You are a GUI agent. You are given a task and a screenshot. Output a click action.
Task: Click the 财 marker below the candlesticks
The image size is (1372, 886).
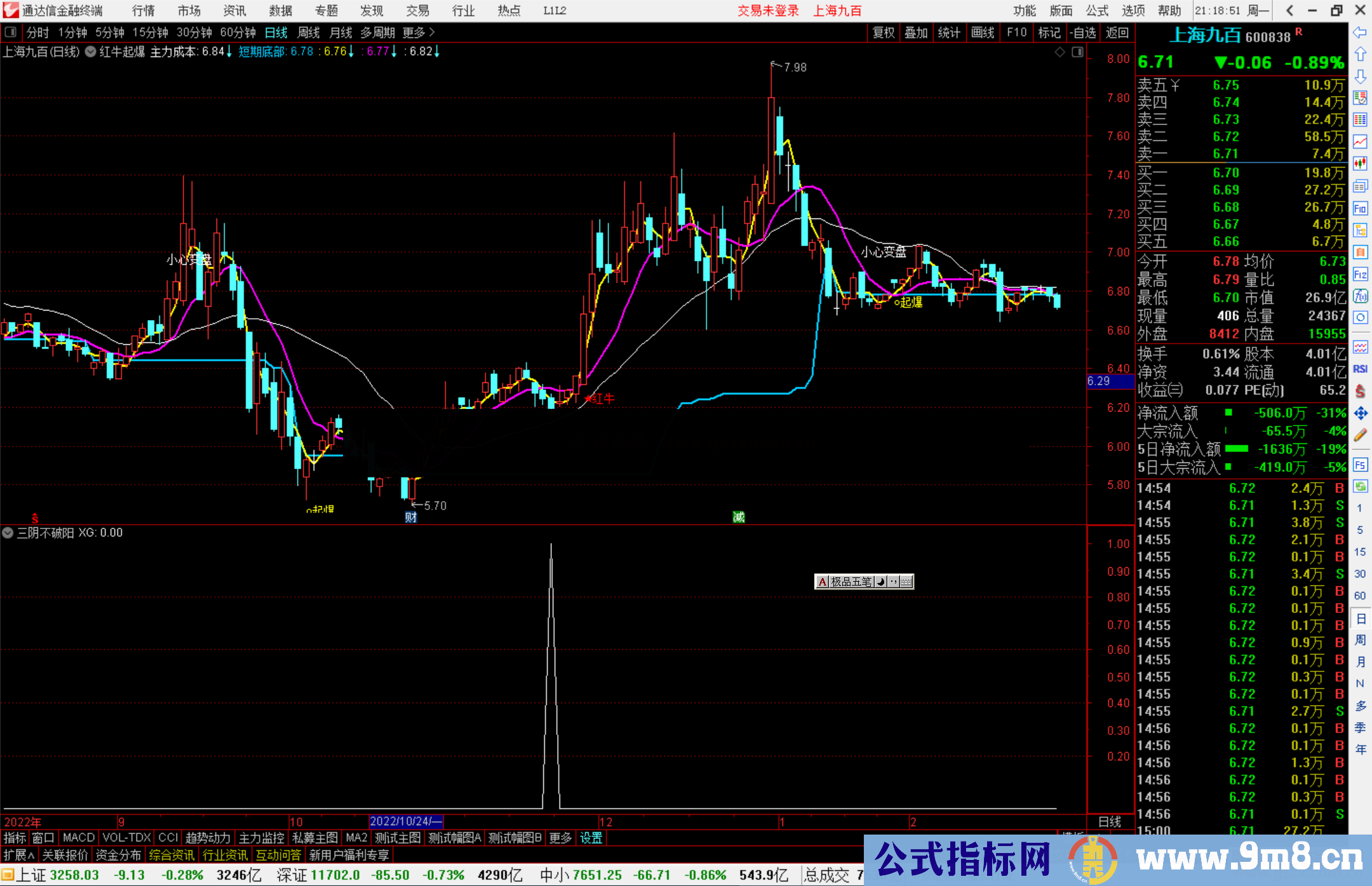[x=410, y=517]
